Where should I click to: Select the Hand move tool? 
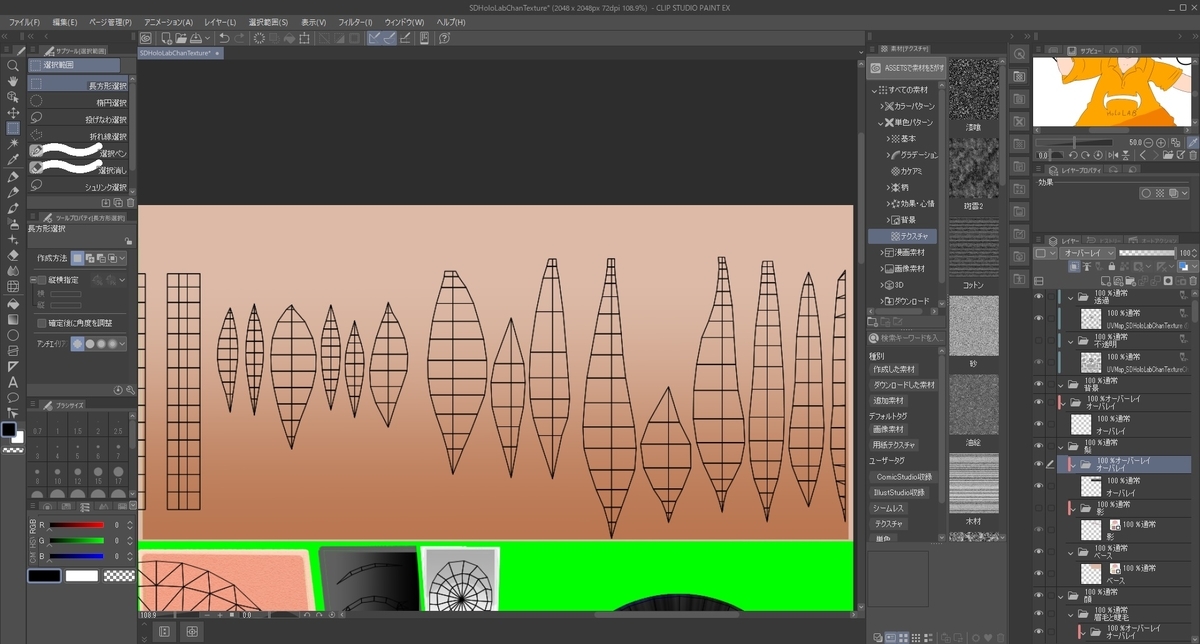tap(13, 81)
